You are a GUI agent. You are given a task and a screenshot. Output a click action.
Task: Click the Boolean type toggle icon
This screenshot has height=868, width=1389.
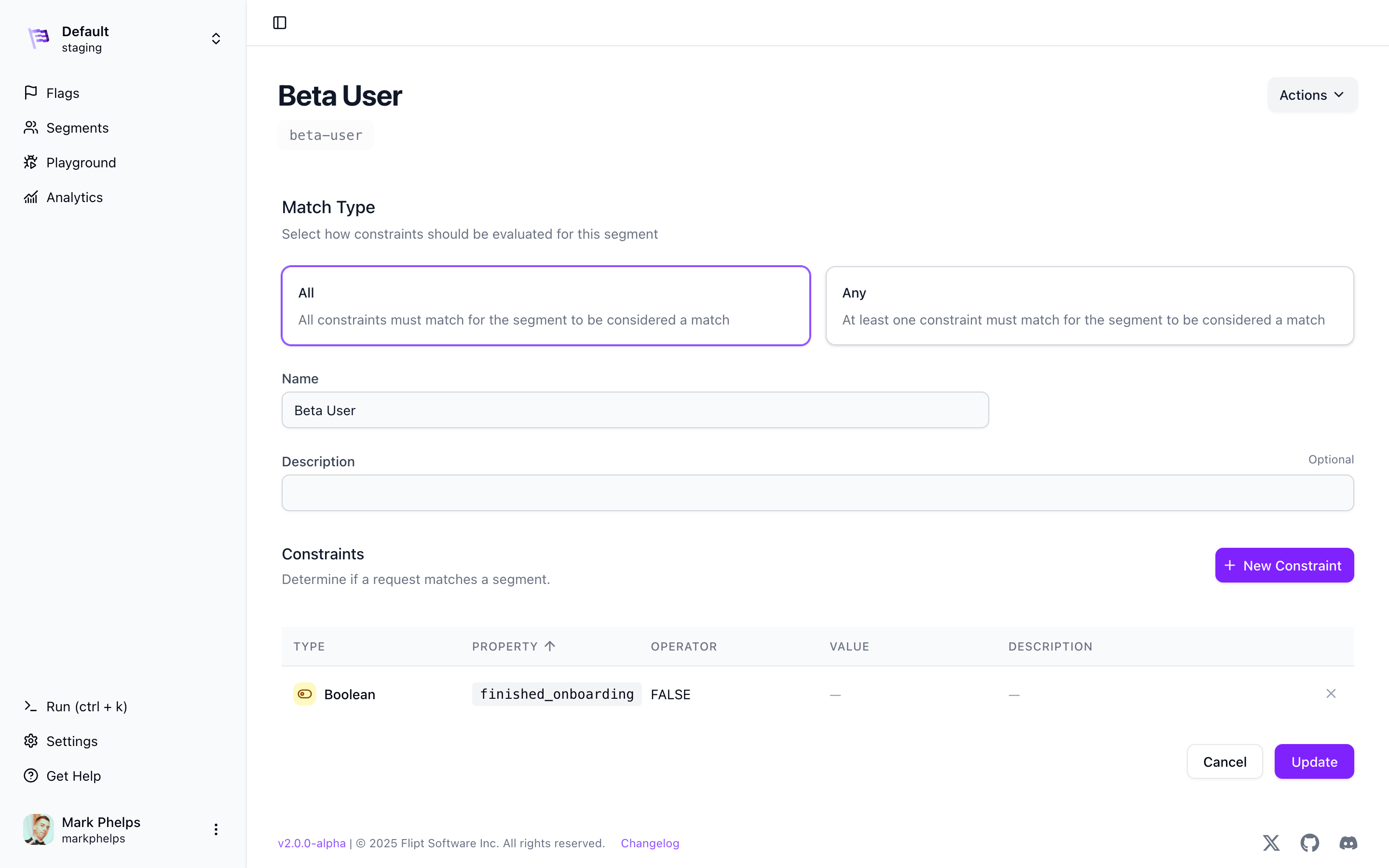pyautogui.click(x=305, y=694)
